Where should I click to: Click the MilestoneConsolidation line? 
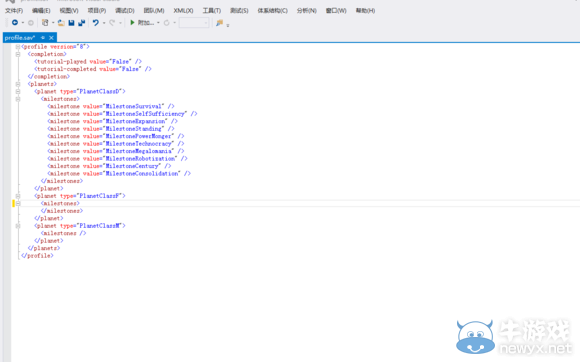(x=119, y=173)
